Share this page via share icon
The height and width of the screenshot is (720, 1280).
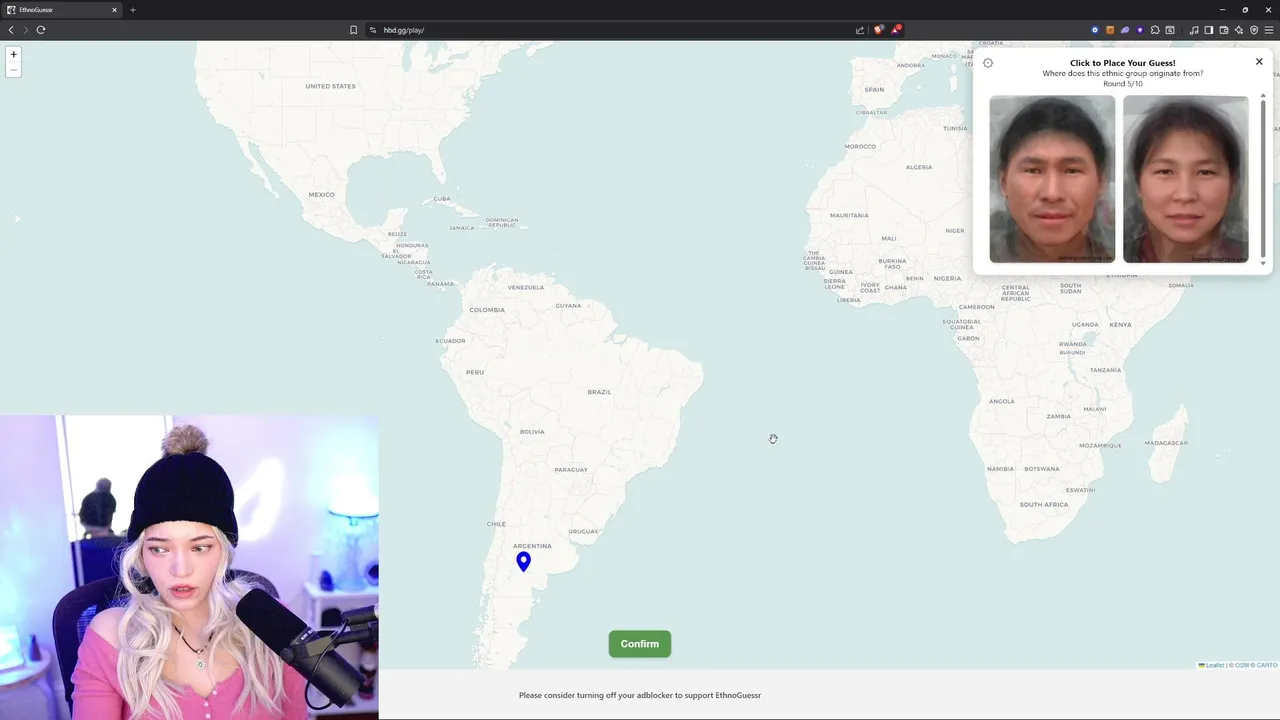click(x=860, y=30)
